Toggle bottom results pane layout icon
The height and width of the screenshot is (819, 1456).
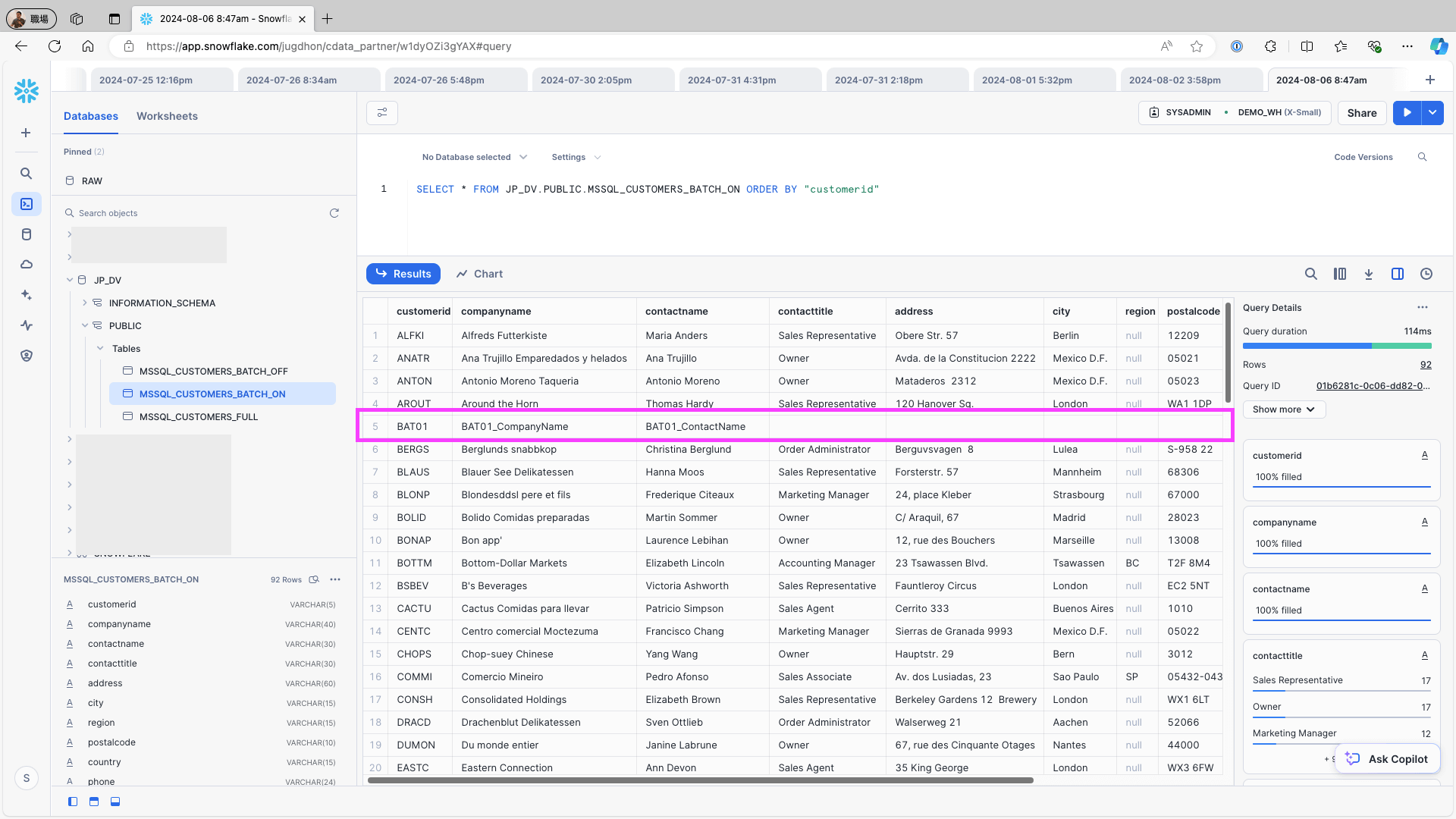pos(115,802)
